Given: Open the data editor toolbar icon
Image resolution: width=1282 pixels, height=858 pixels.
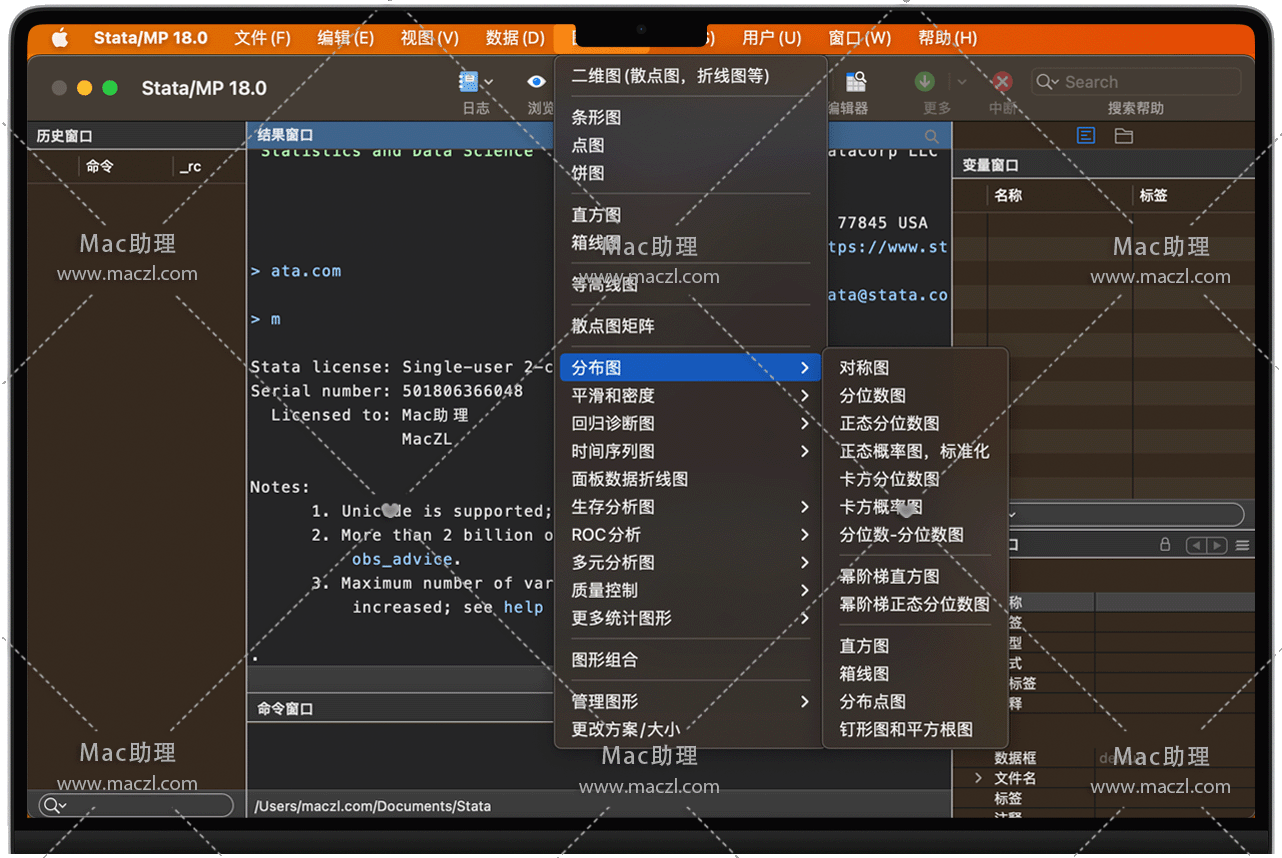Looking at the screenshot, I should 856,82.
